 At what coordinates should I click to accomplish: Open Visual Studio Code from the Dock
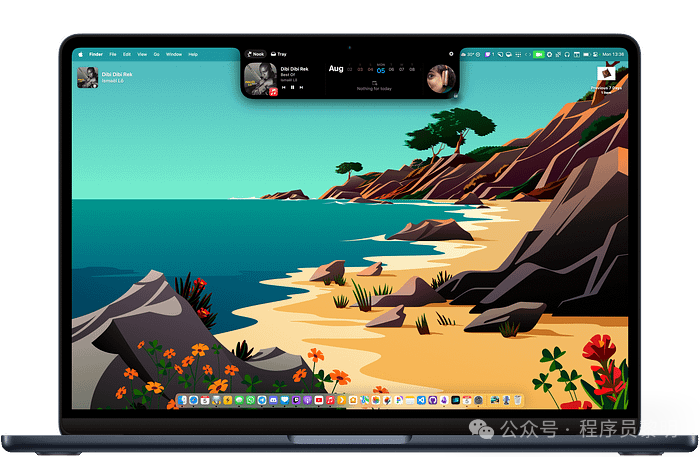point(421,400)
